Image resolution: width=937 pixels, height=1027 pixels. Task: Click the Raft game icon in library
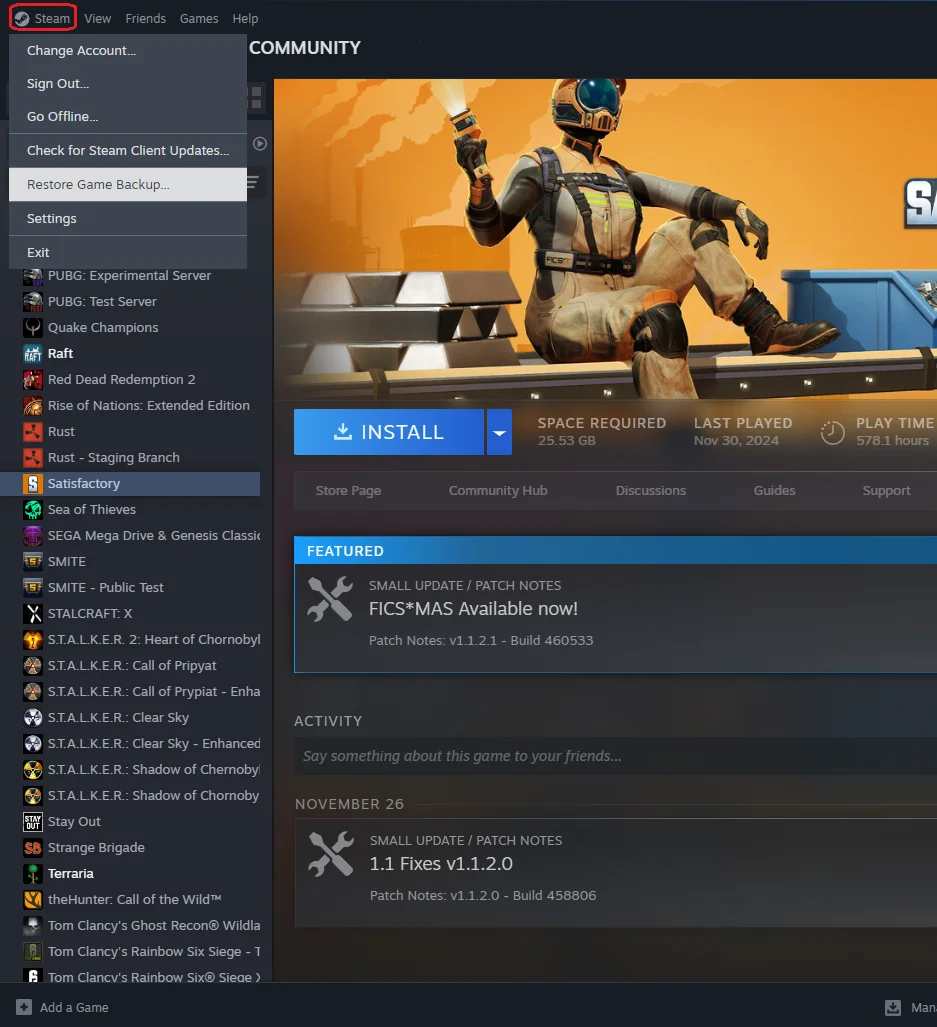point(33,353)
